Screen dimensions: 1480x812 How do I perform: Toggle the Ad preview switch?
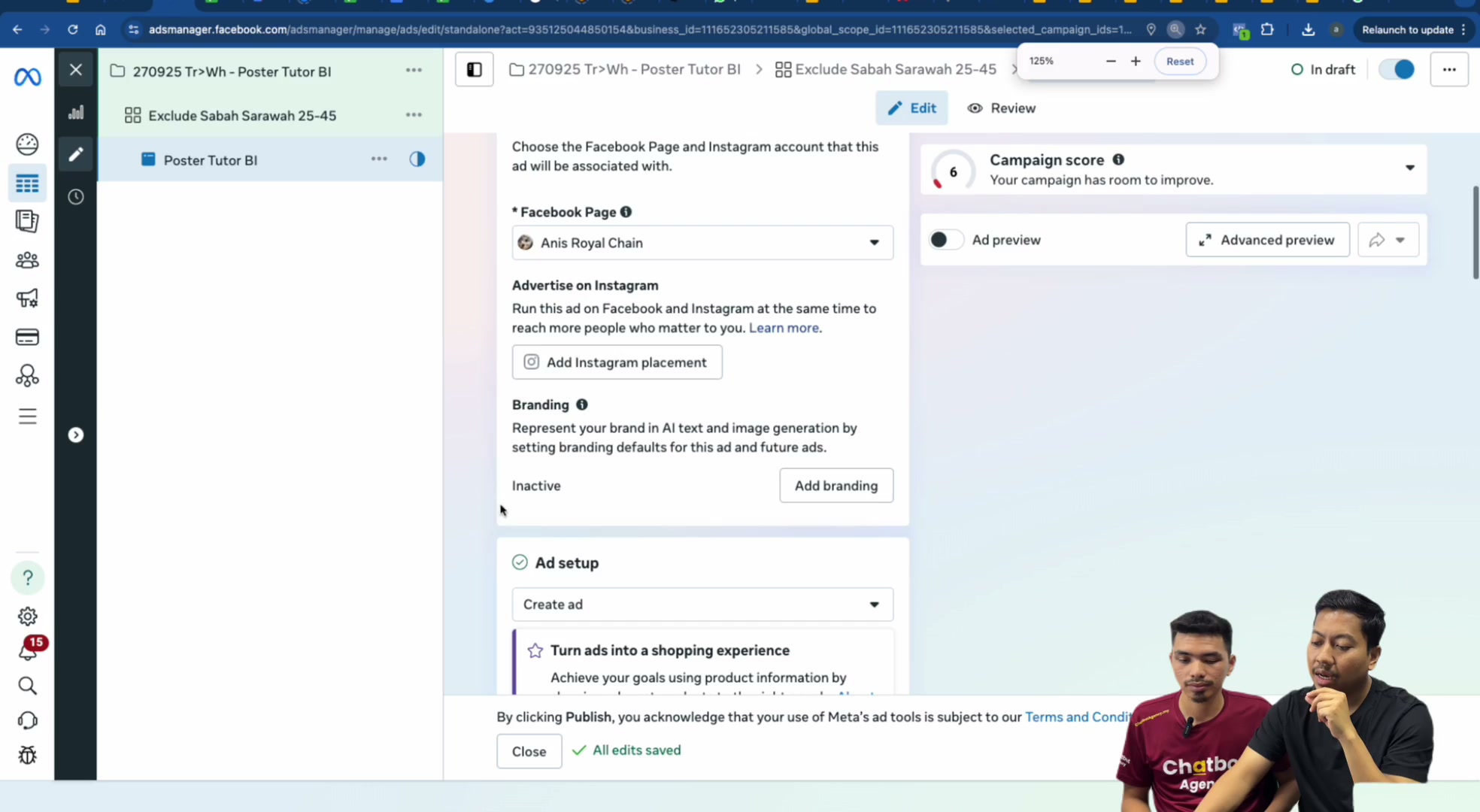(x=946, y=240)
